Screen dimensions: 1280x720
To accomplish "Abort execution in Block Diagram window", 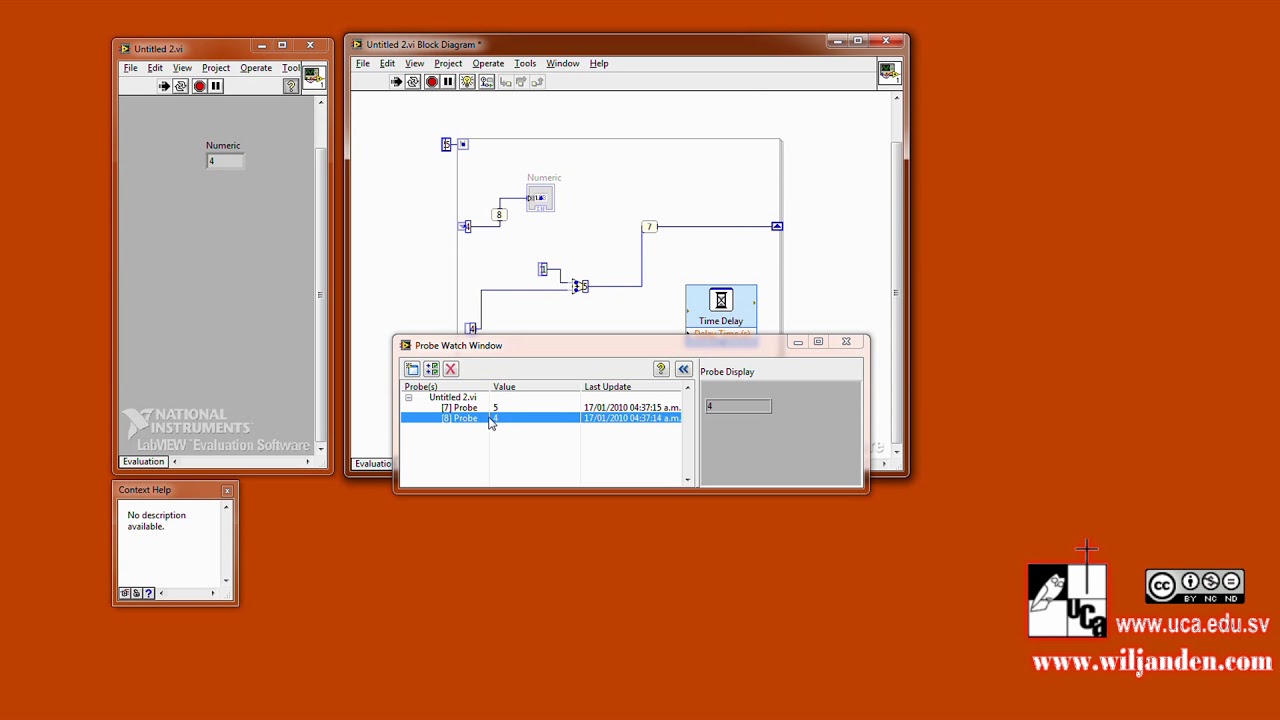I will pos(431,82).
